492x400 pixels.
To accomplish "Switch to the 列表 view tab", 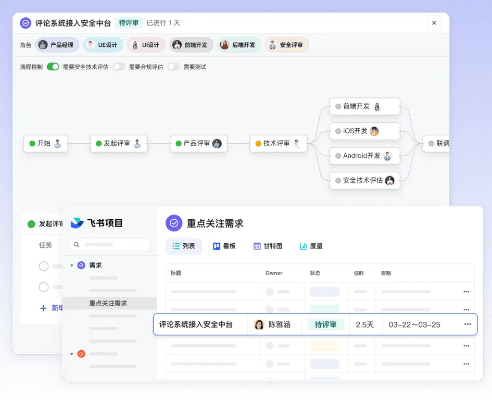I will [x=184, y=246].
